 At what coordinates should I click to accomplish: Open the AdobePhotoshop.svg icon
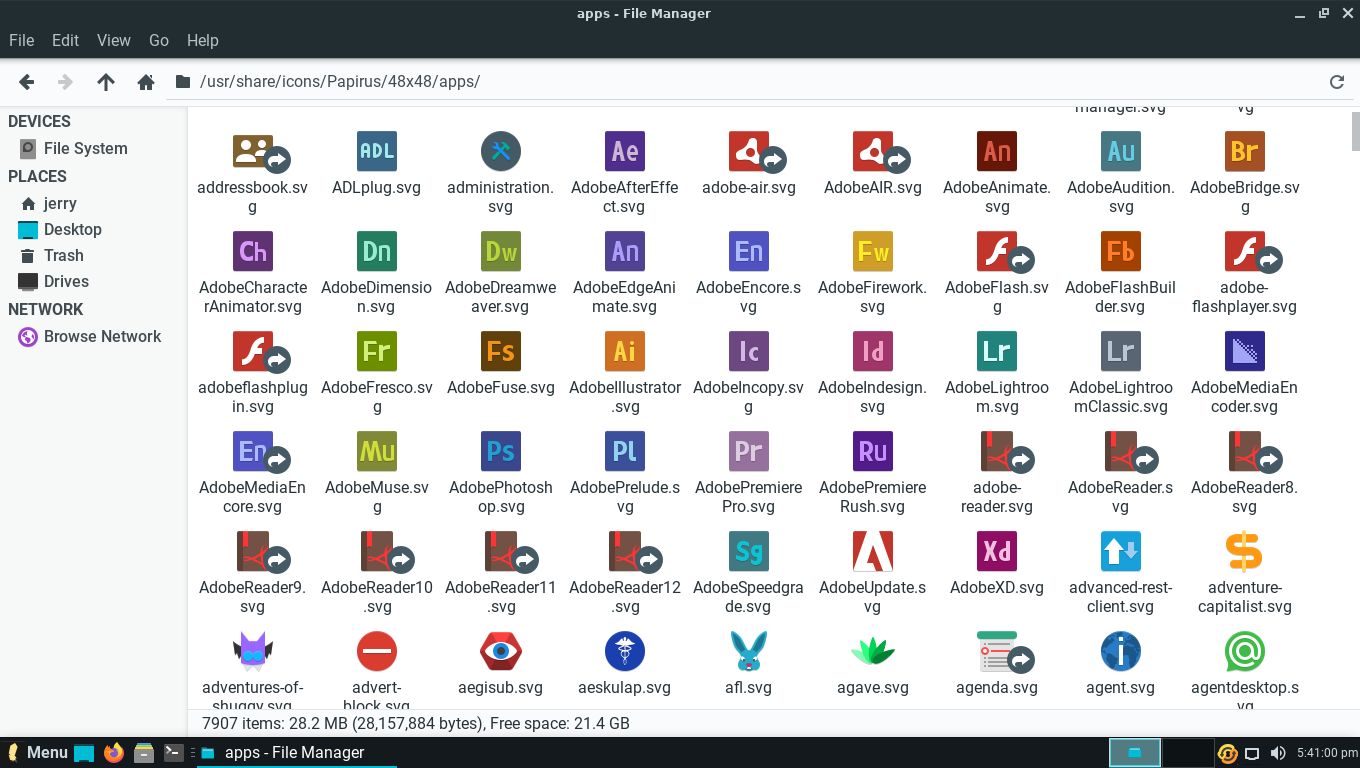[x=500, y=451]
